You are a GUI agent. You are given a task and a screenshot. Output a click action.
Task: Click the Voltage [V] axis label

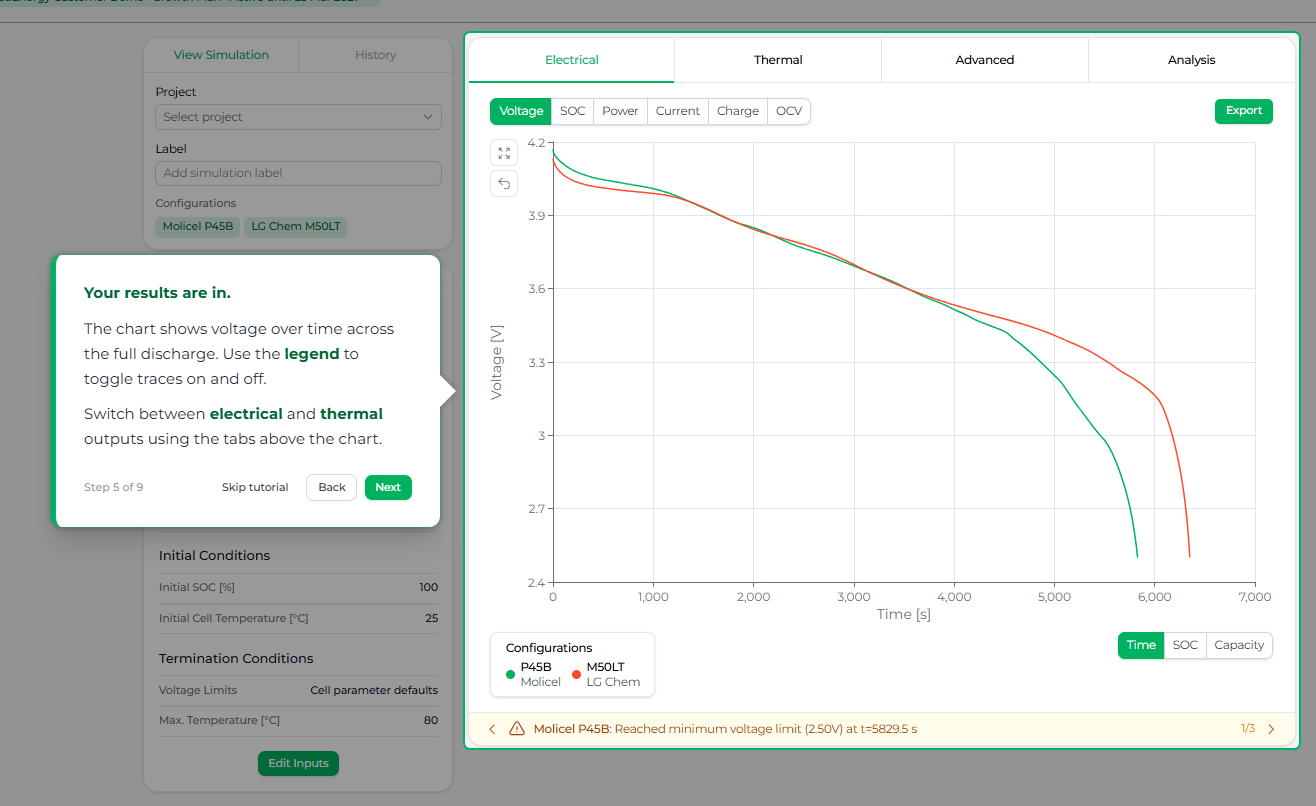pos(497,362)
